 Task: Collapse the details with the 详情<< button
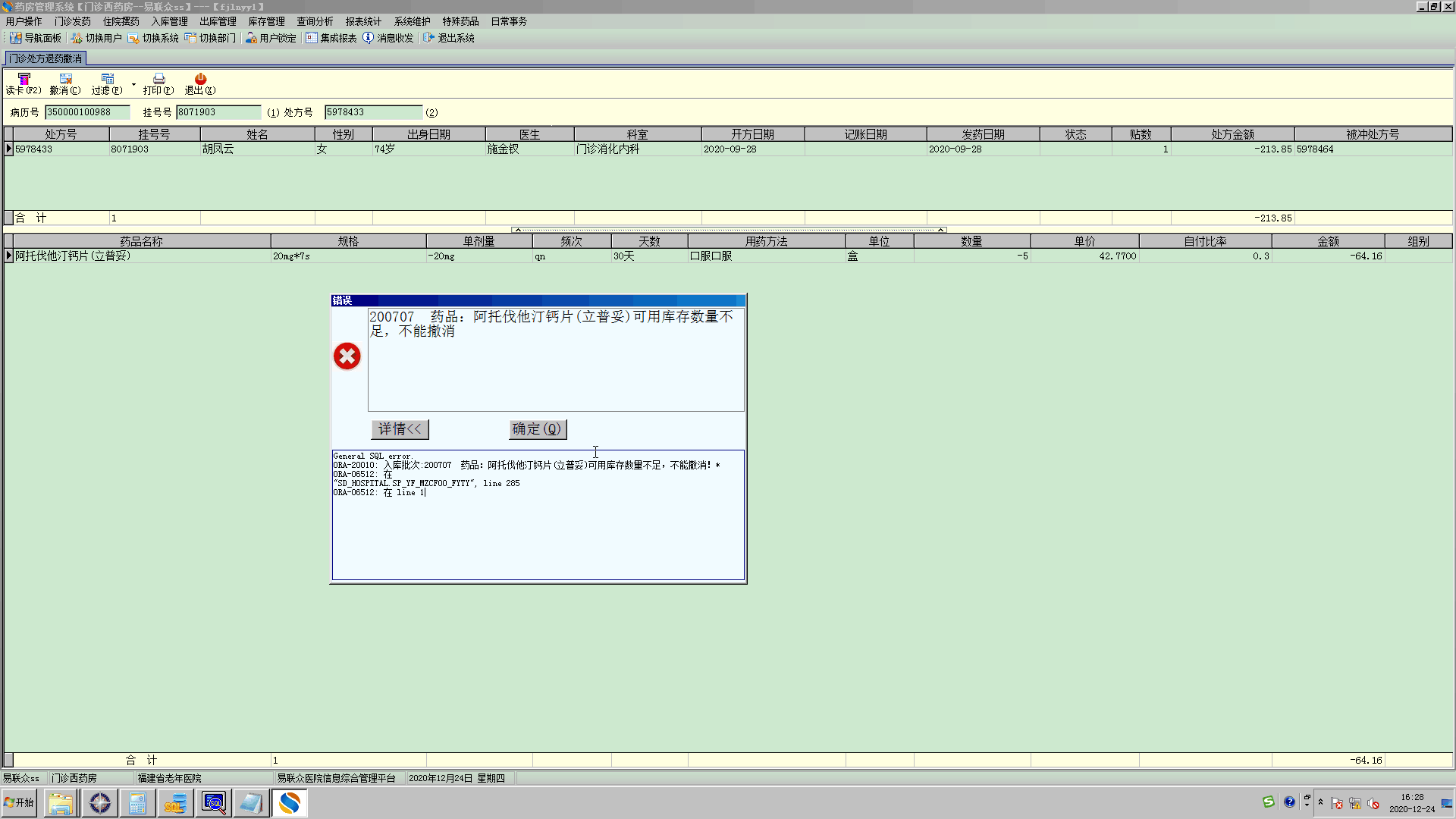coord(400,429)
